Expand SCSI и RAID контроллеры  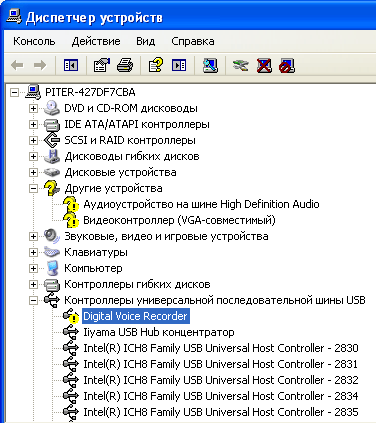tap(33, 140)
